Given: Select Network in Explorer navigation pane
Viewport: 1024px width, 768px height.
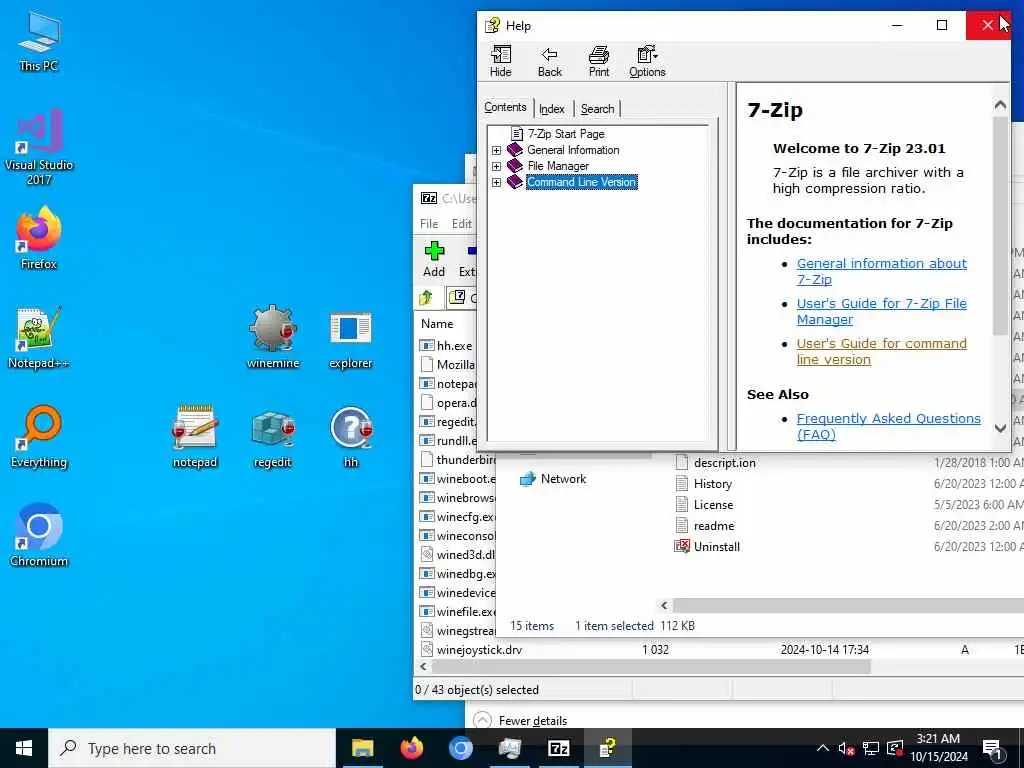Looking at the screenshot, I should tap(552, 479).
